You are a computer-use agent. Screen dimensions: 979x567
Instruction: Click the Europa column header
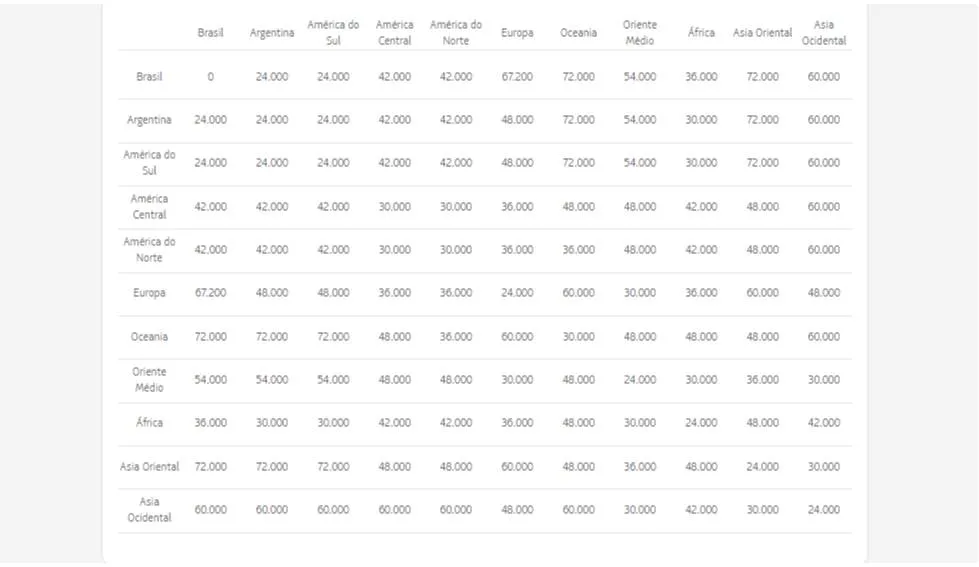(516, 33)
